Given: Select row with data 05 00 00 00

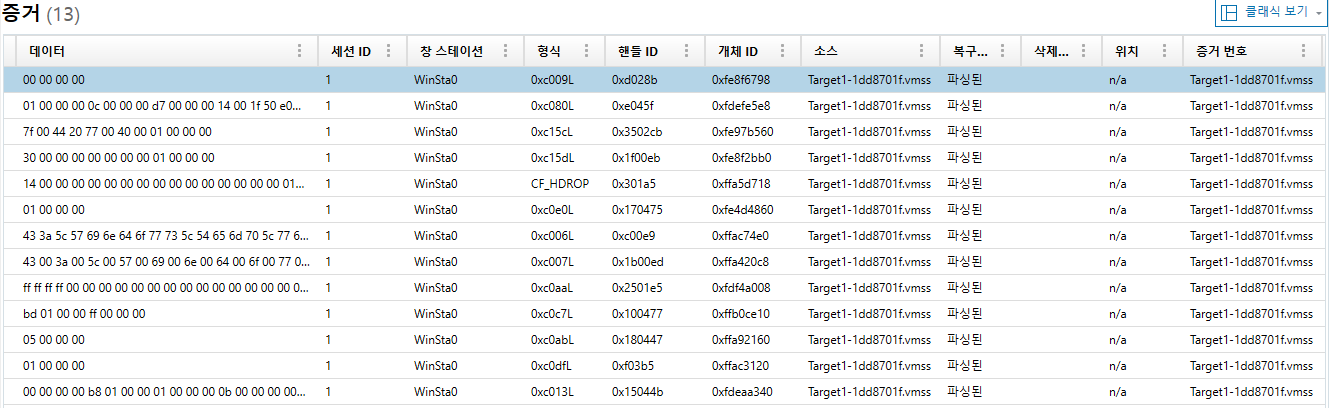Looking at the screenshot, I should click(666, 339).
